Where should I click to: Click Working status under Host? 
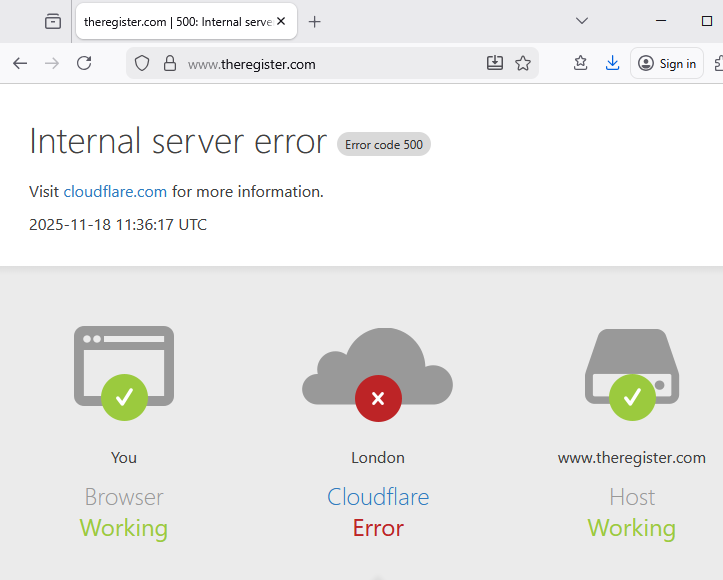click(x=632, y=528)
